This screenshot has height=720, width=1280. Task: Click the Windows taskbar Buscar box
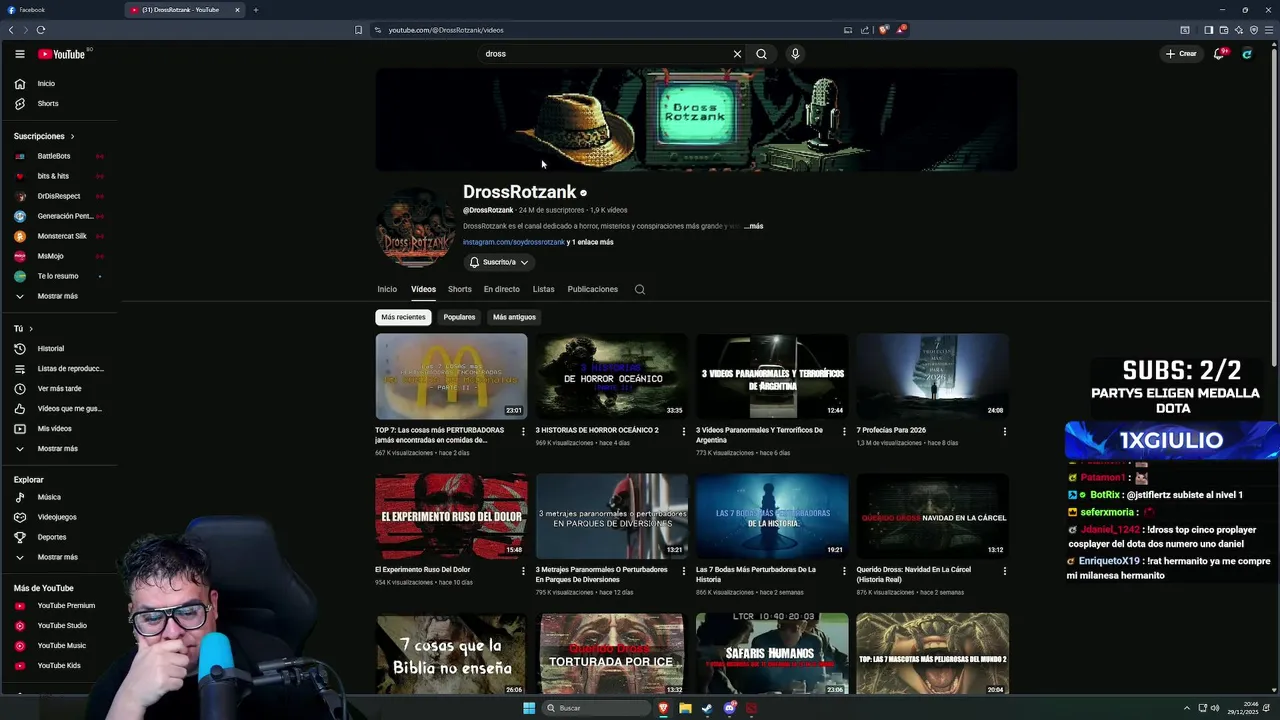[x=596, y=708]
